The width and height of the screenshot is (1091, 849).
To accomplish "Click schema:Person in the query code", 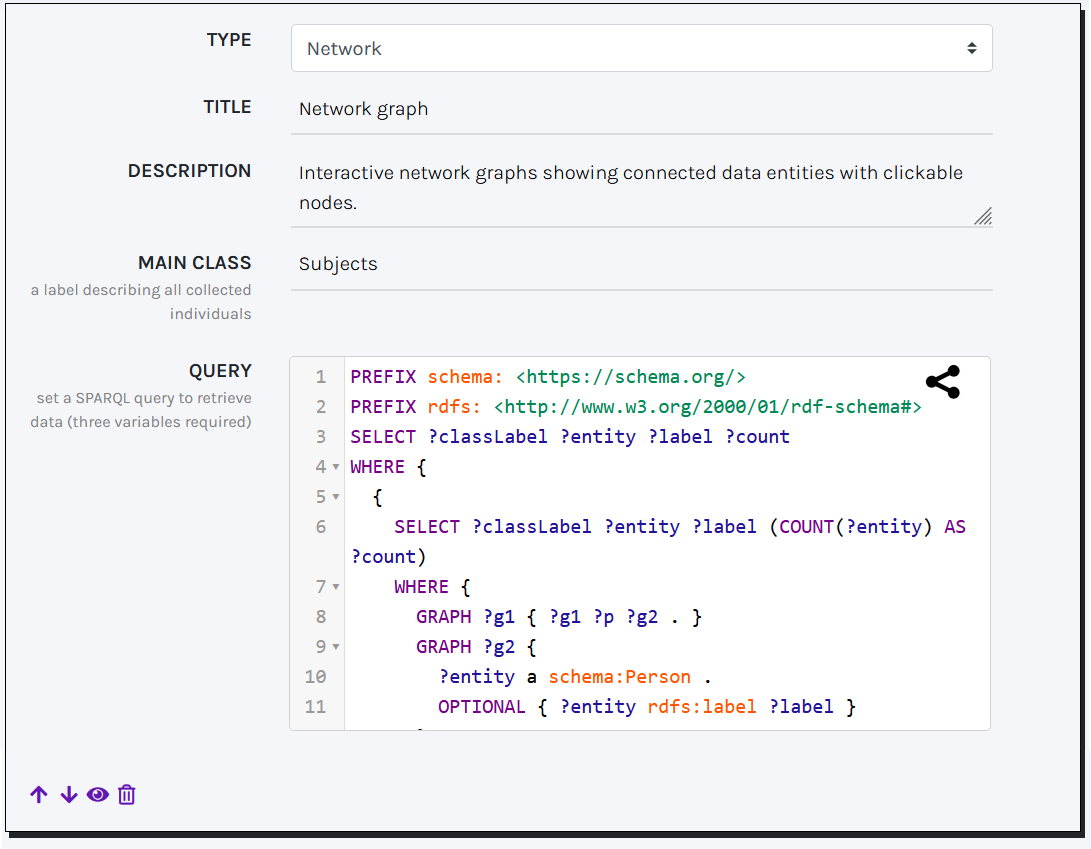I will 613,677.
